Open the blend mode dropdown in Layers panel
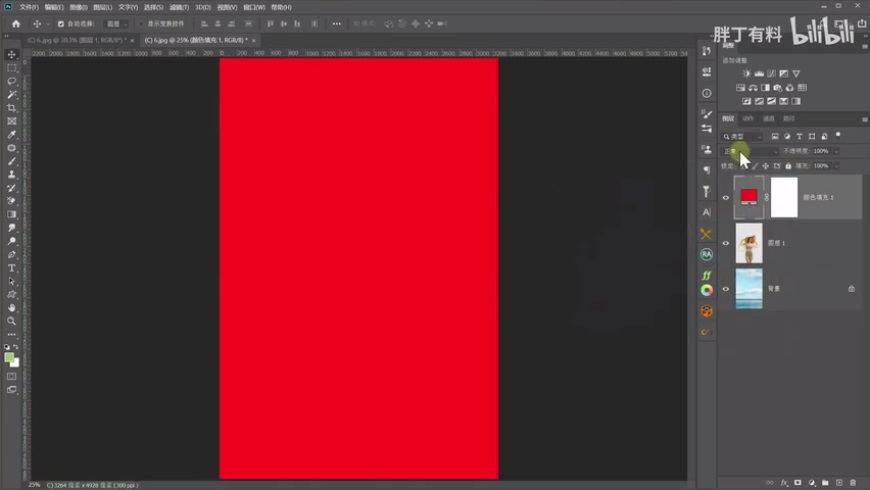The height and width of the screenshot is (490, 870). coord(748,151)
